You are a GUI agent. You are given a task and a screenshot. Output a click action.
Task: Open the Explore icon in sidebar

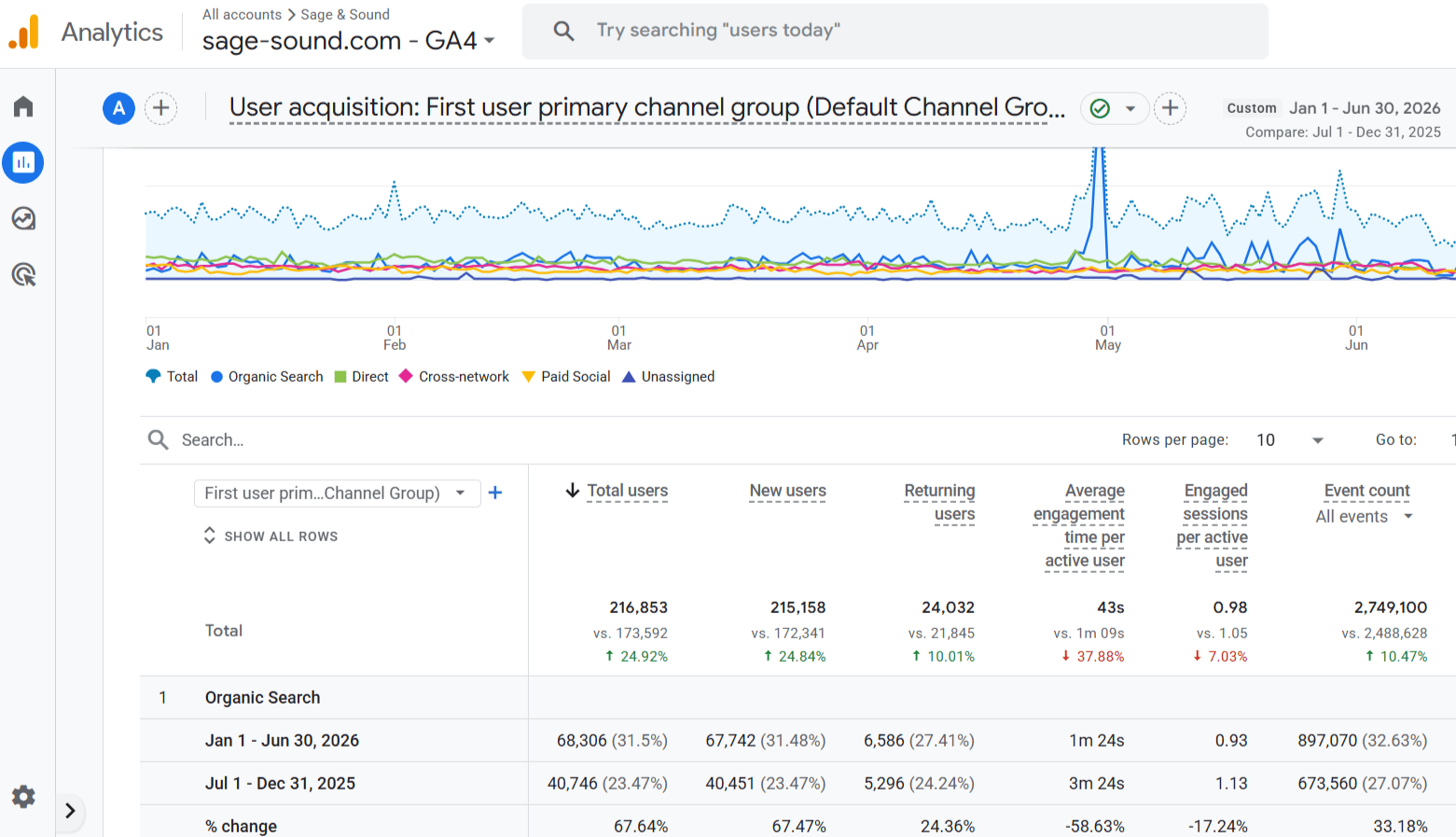tap(23, 218)
